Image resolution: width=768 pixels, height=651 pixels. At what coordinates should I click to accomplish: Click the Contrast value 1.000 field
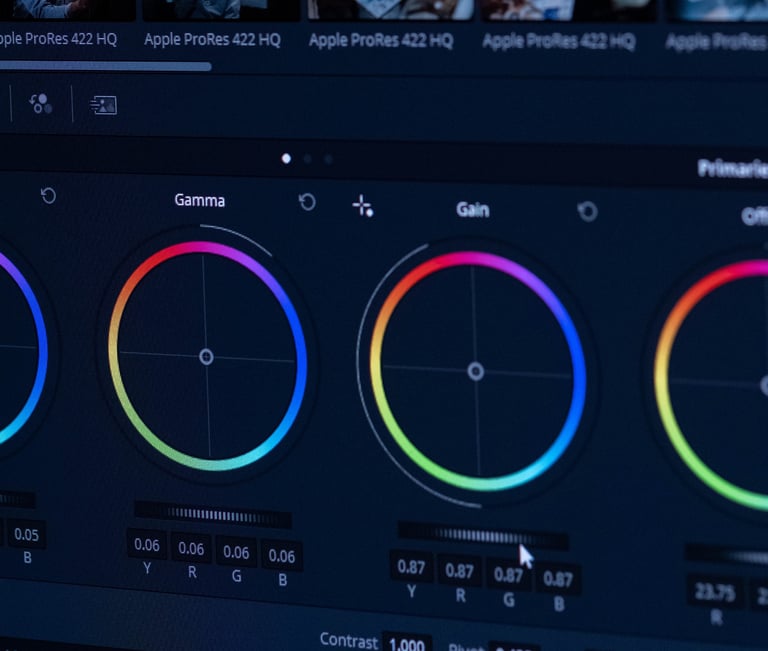[x=407, y=643]
